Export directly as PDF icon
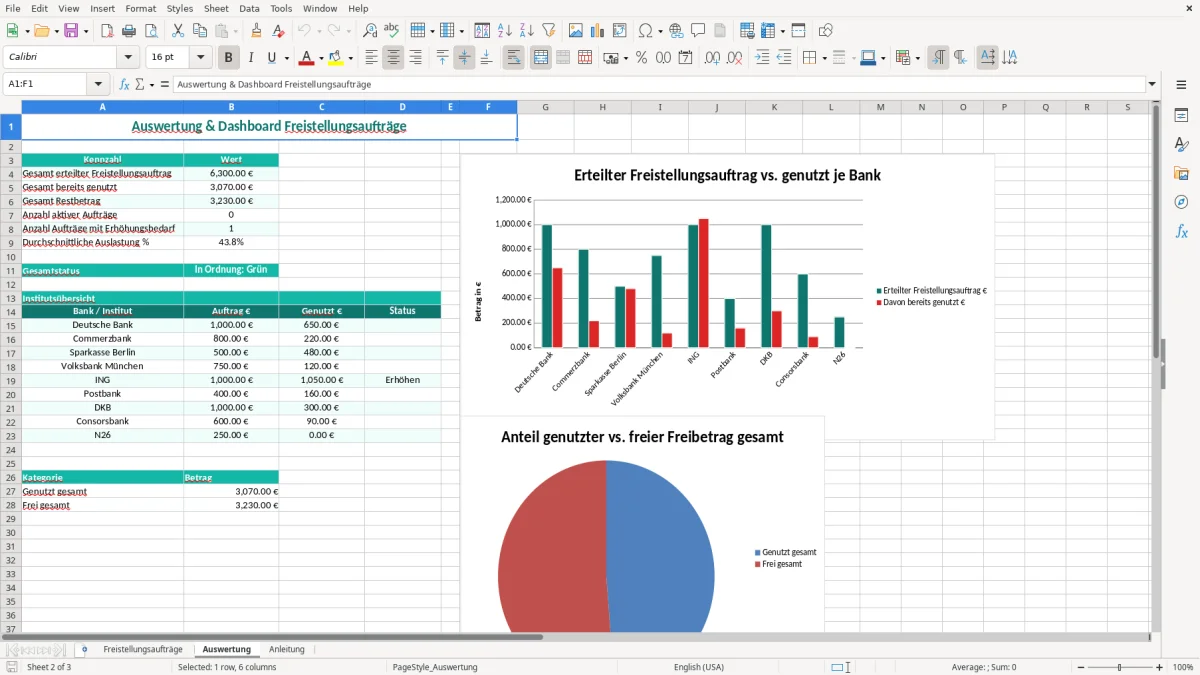 coord(107,31)
